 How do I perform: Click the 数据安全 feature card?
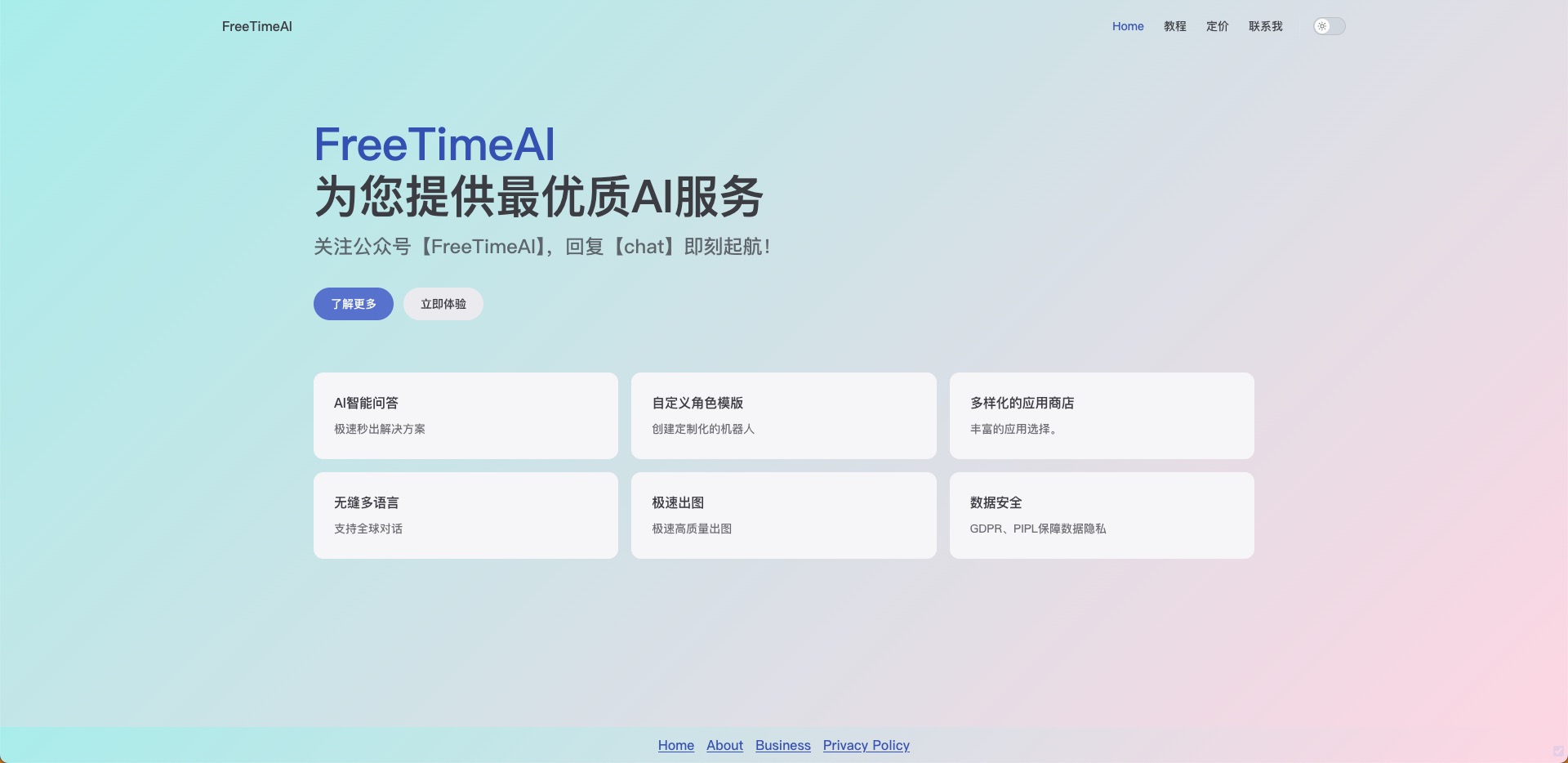click(x=1101, y=515)
